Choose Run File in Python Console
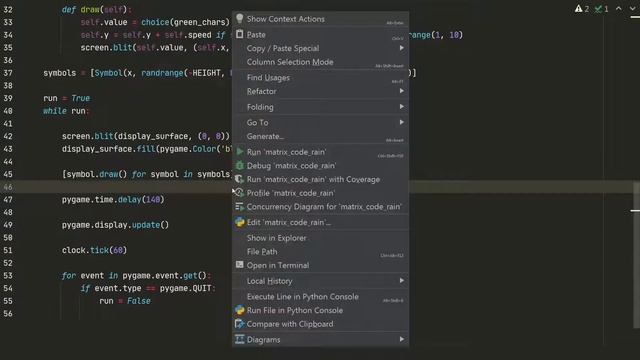Image resolution: width=640 pixels, height=360 pixels. pos(320,310)
